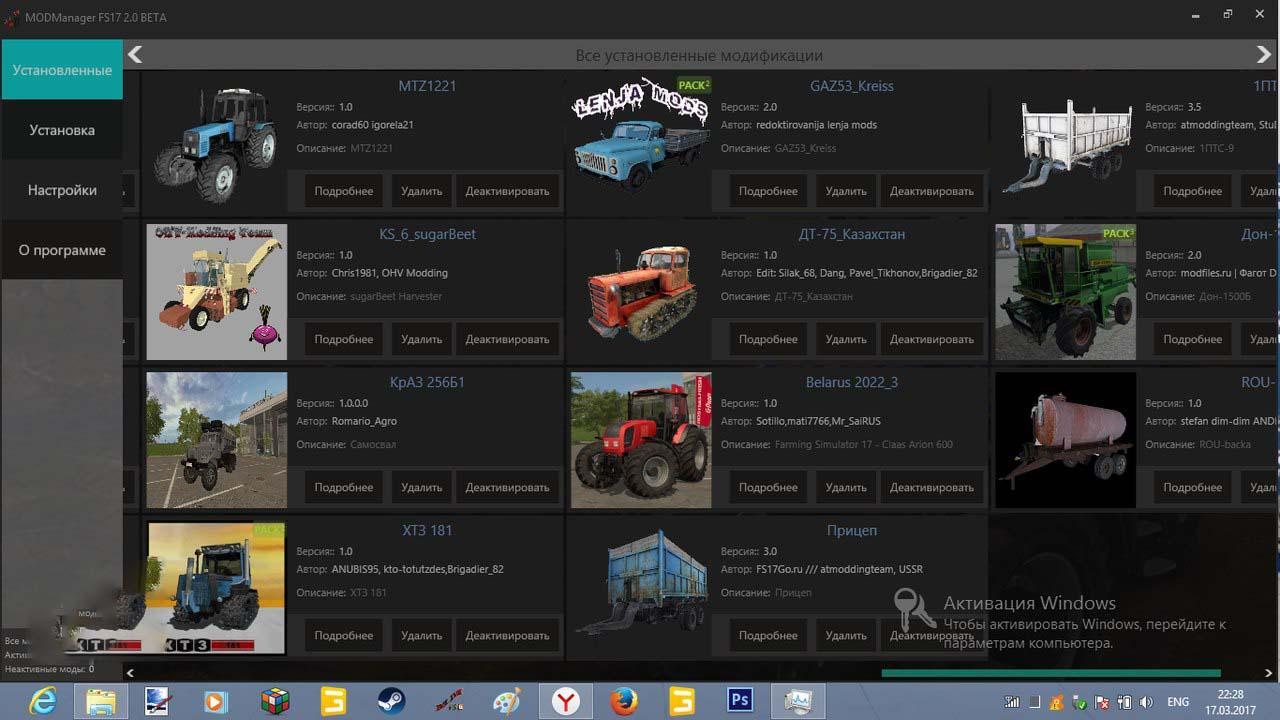Screen dimensions: 1280x720
Task: Click the left arrow in the header bar
Action: (136, 55)
